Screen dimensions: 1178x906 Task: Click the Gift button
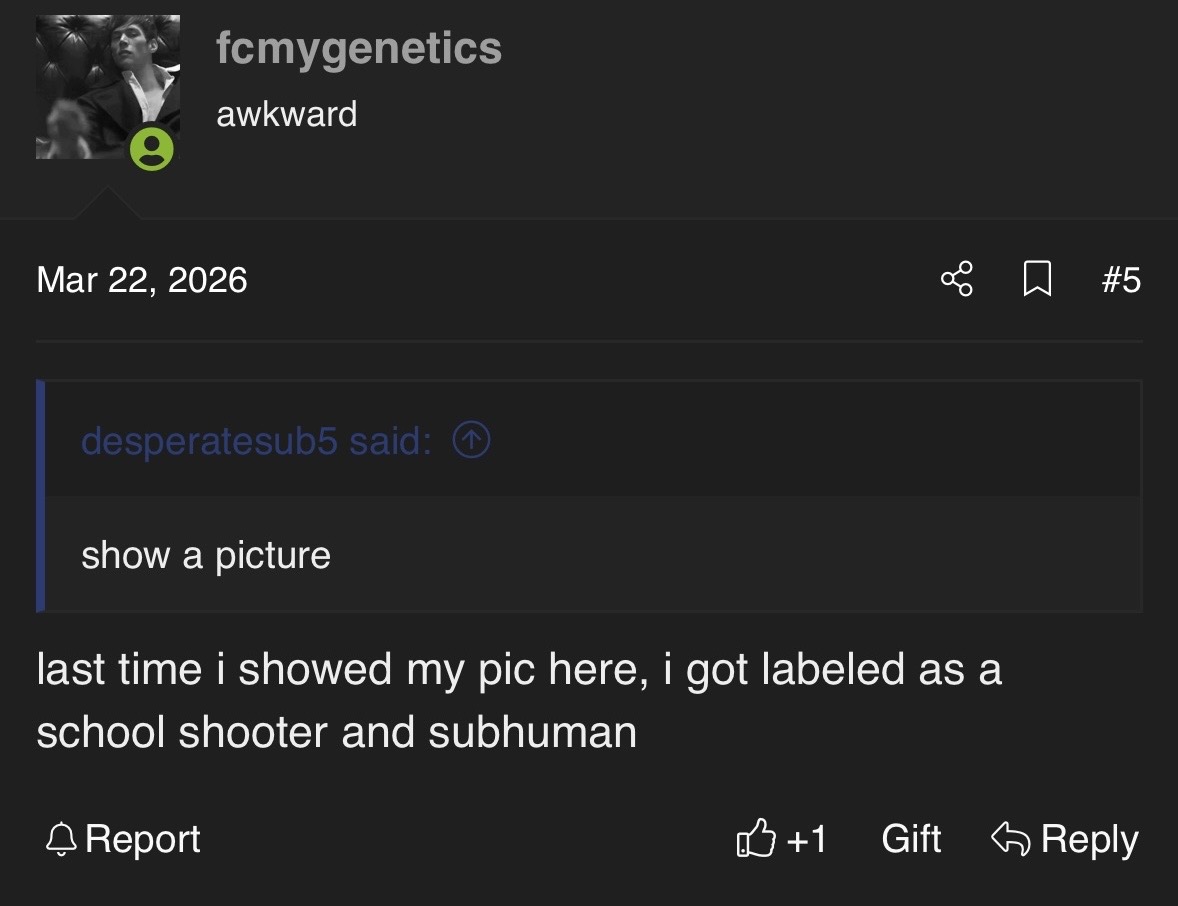911,838
